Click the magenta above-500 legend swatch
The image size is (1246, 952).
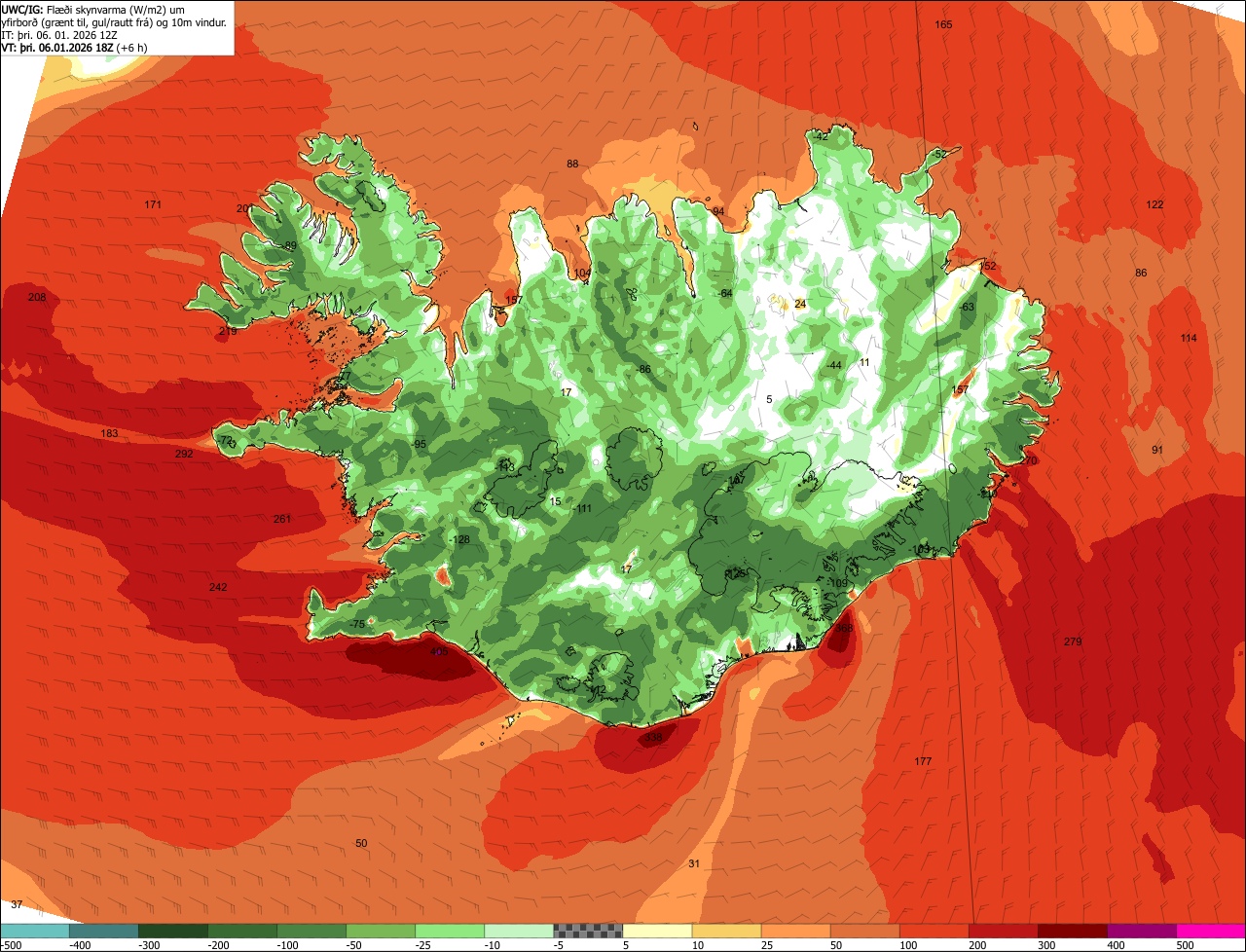[x=1211, y=931]
